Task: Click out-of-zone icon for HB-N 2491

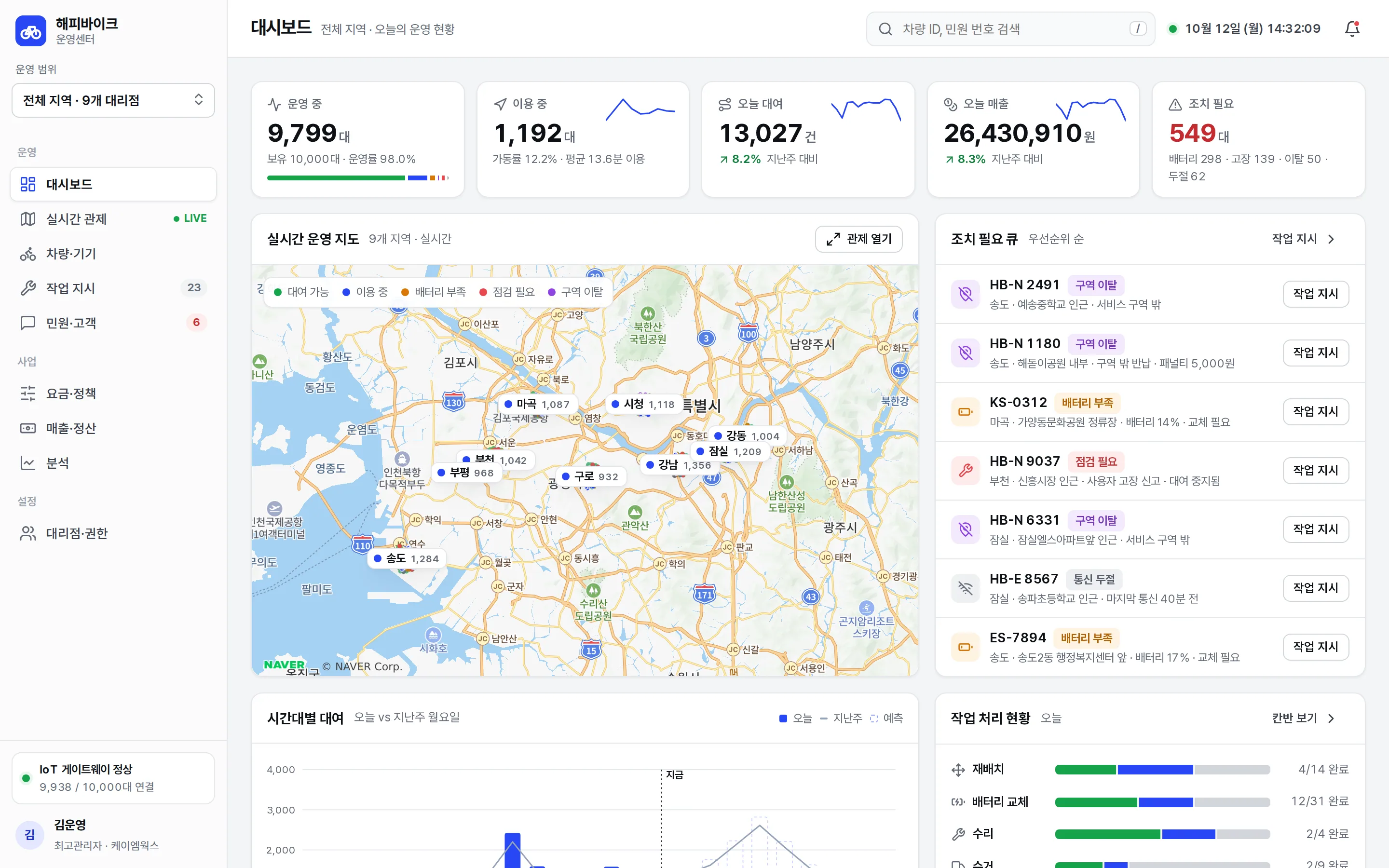Action: [966, 294]
